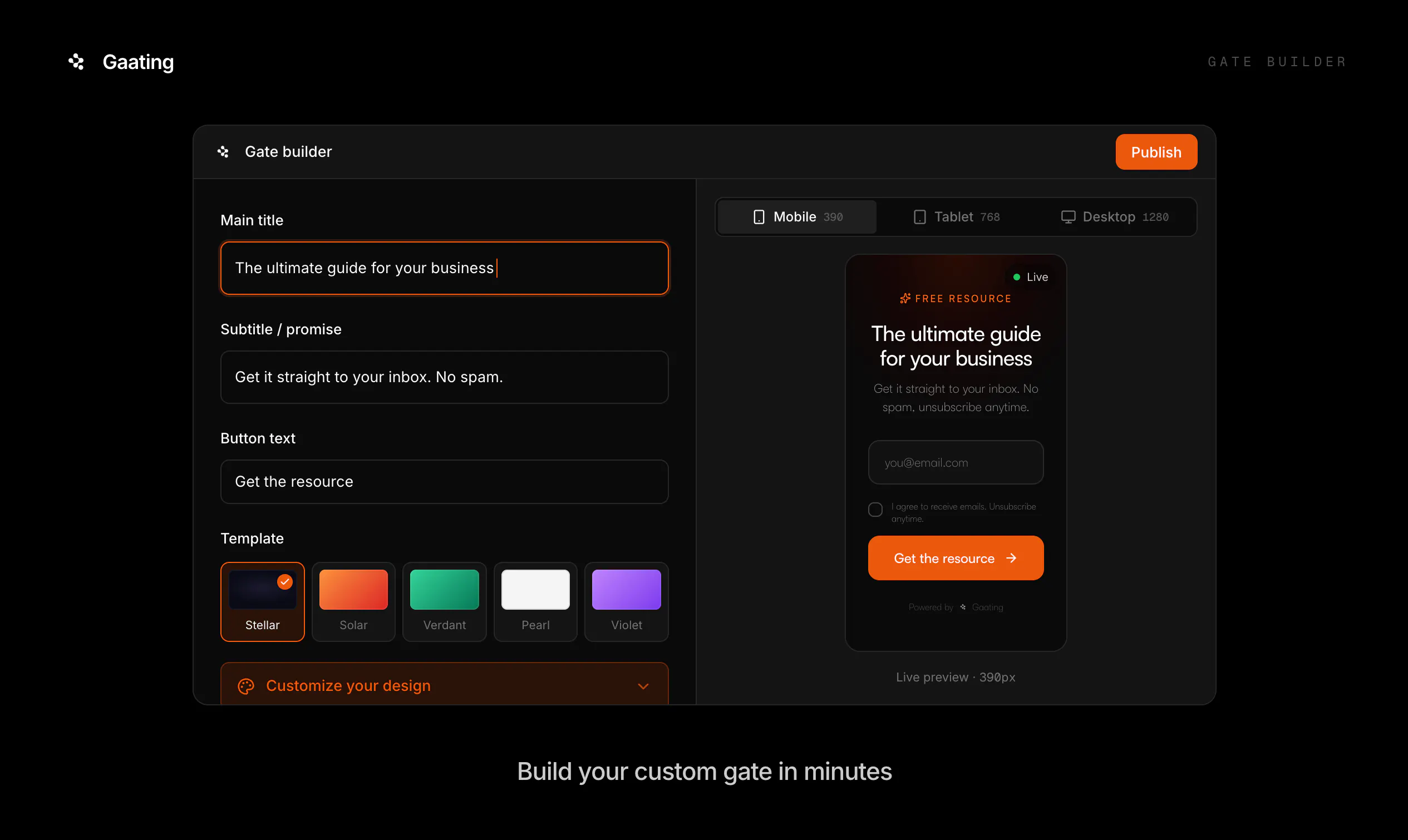Focus the Main title input field

[x=445, y=268]
